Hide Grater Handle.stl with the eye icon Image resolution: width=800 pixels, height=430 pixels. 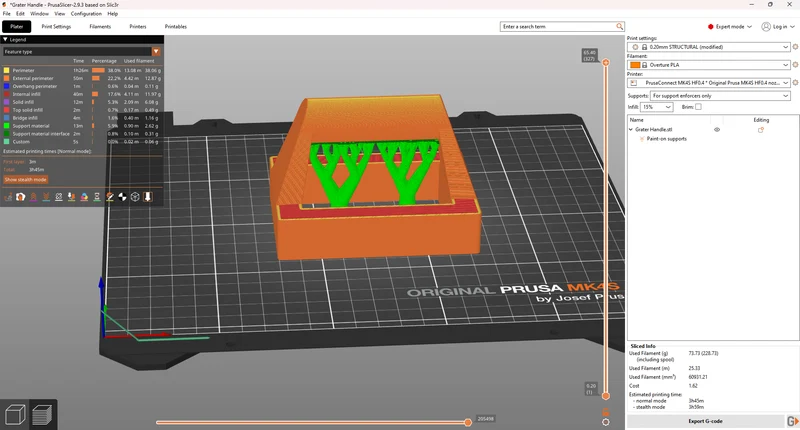pyautogui.click(x=717, y=130)
